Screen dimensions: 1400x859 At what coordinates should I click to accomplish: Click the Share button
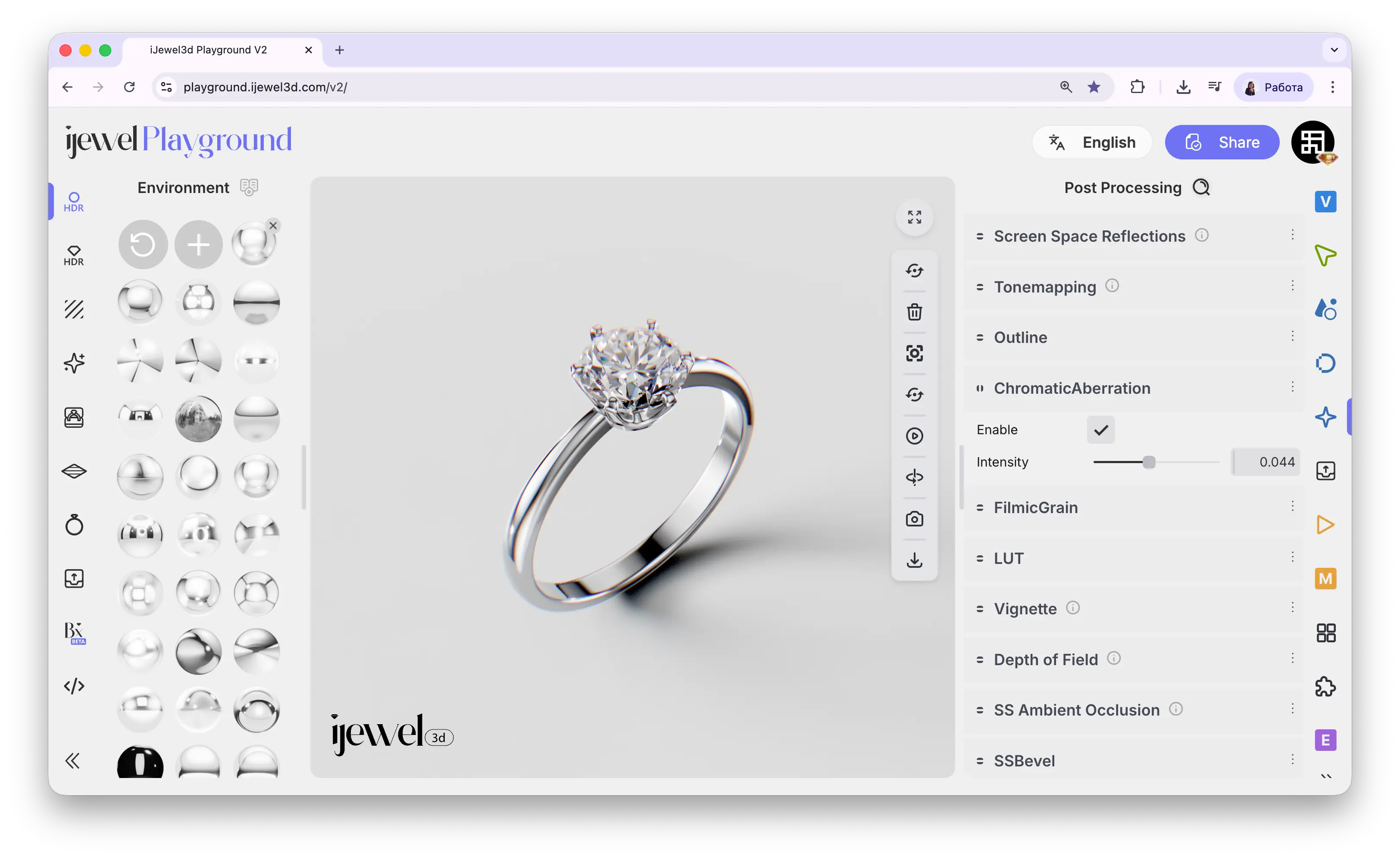click(x=1222, y=142)
